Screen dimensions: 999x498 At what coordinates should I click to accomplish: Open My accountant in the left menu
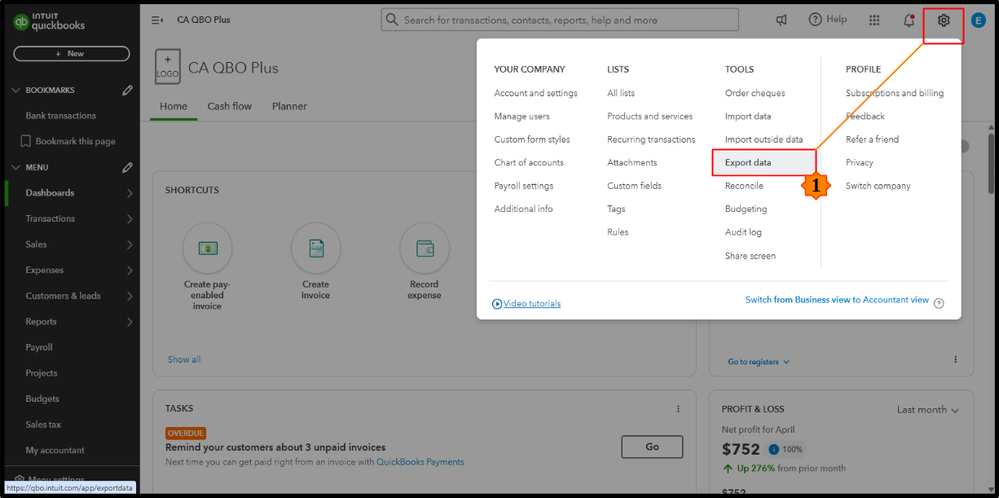pos(55,450)
